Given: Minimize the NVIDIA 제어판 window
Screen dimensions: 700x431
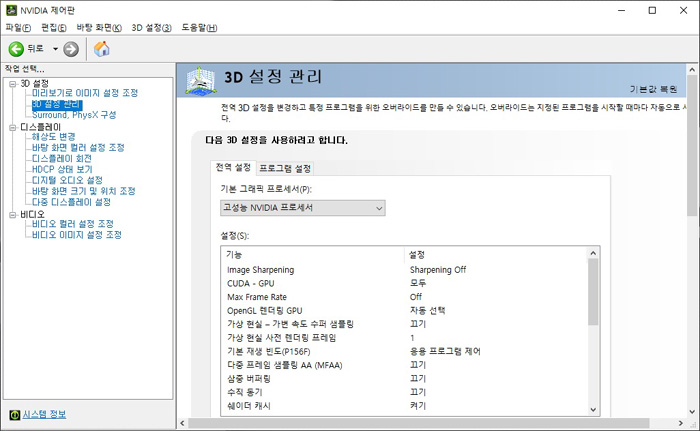Looking at the screenshot, I should (621, 10).
